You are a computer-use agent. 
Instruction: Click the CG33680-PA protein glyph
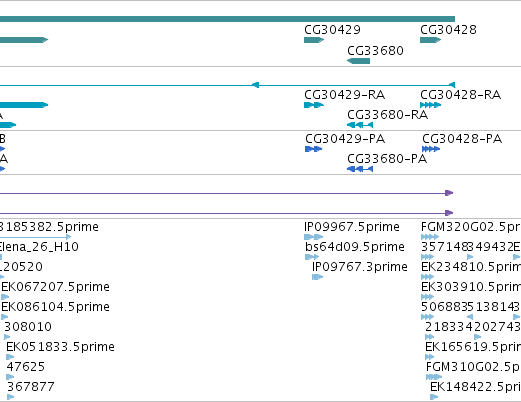360,169
